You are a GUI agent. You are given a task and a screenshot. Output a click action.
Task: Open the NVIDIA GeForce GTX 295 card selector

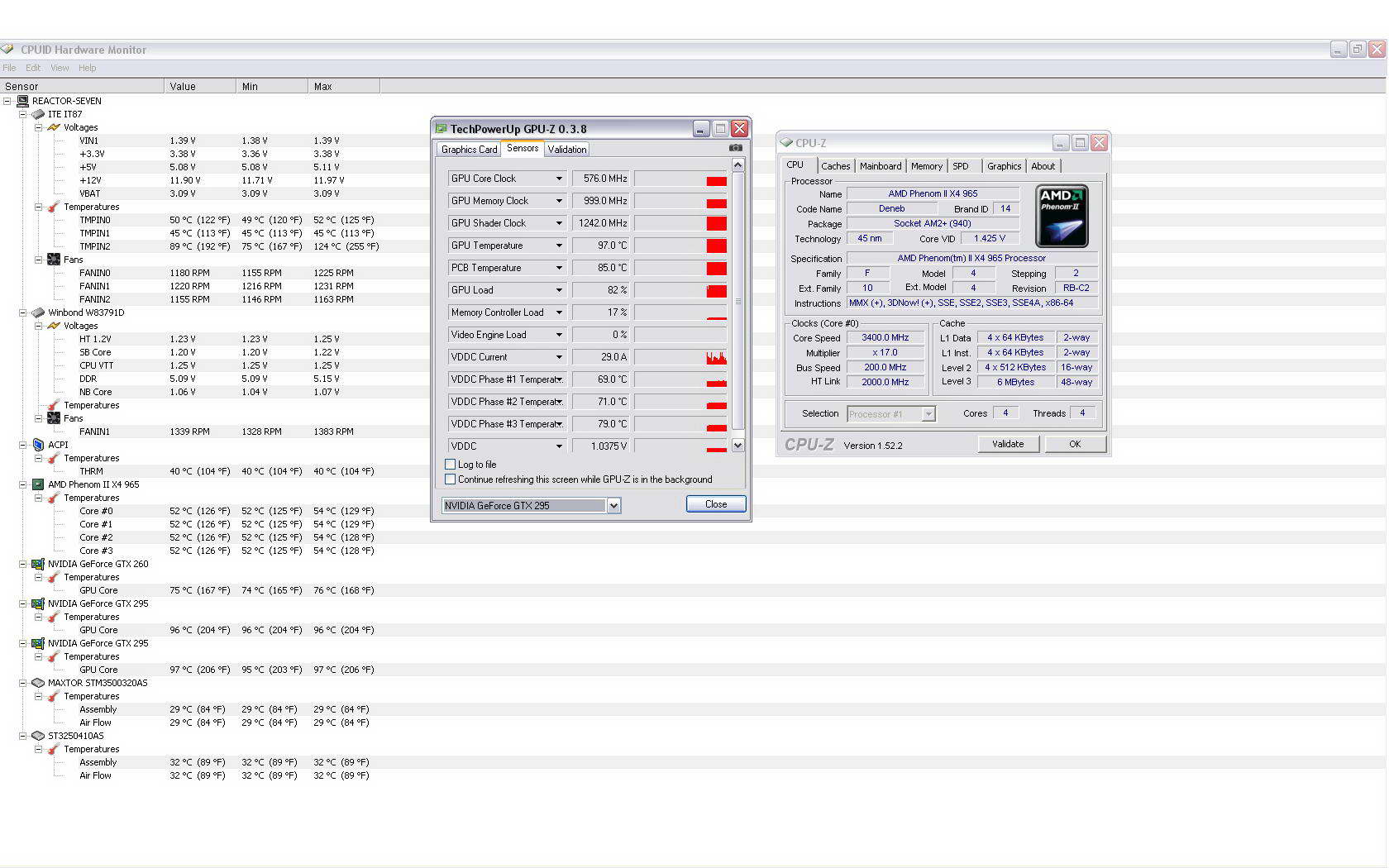613,505
